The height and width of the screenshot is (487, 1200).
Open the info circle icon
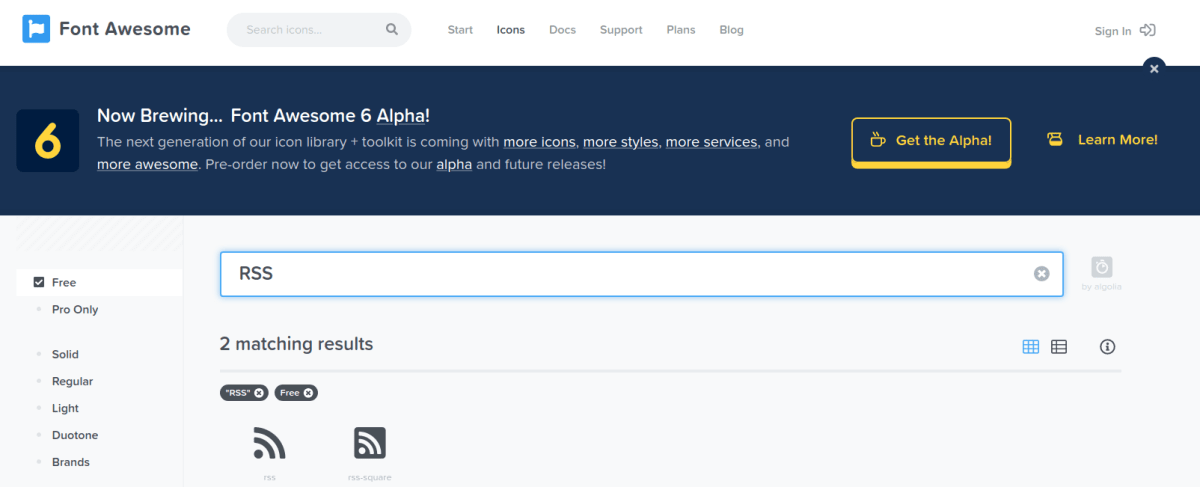[x=1107, y=347]
